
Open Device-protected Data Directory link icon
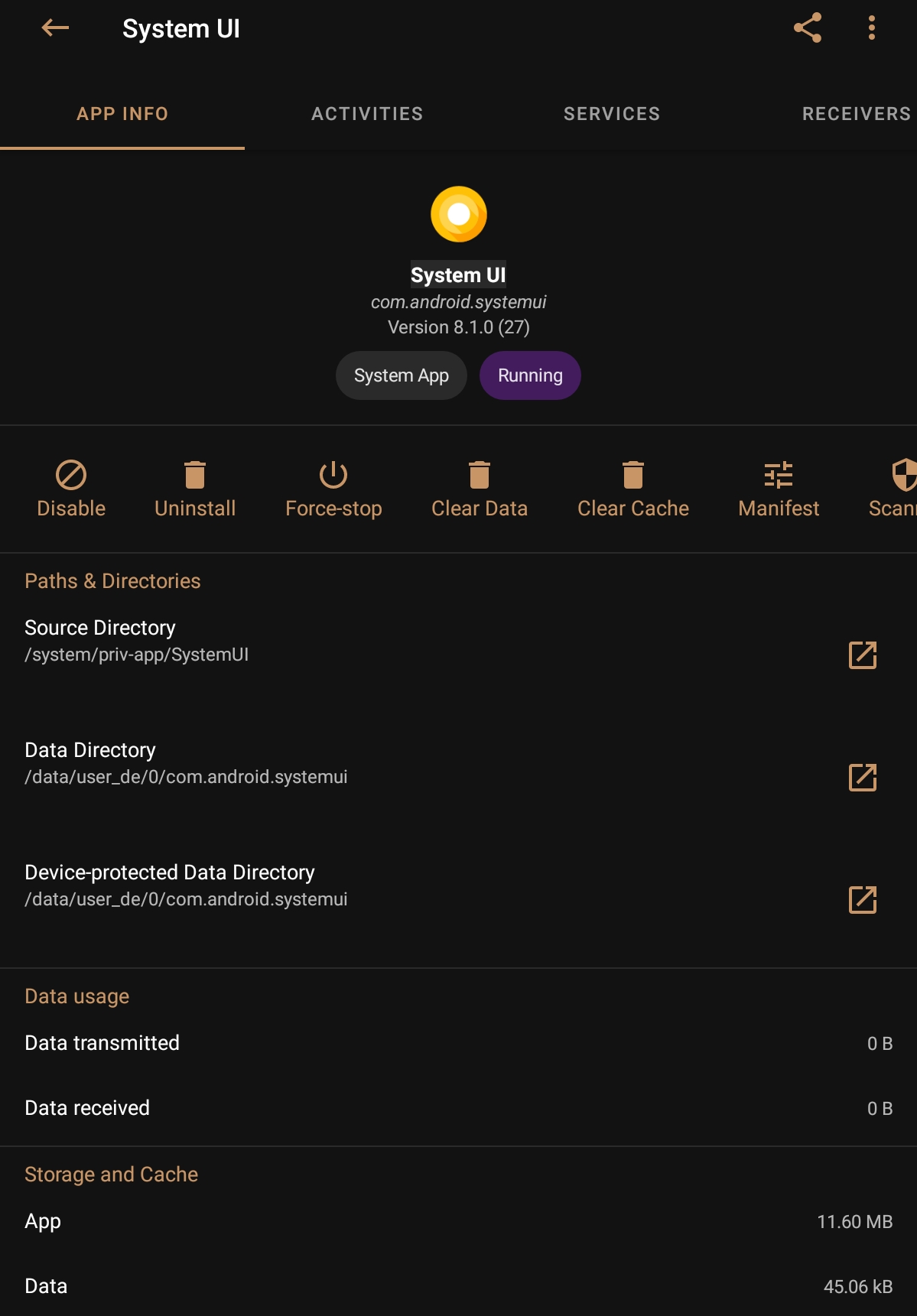[863, 899]
